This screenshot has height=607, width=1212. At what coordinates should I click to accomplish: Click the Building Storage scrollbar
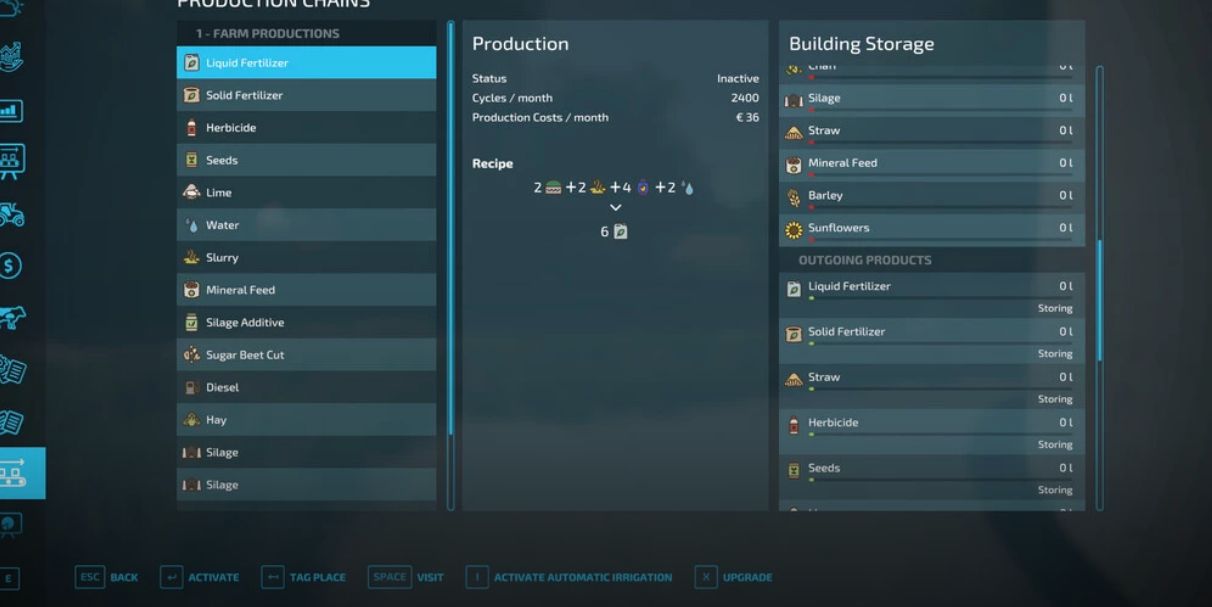point(1100,300)
